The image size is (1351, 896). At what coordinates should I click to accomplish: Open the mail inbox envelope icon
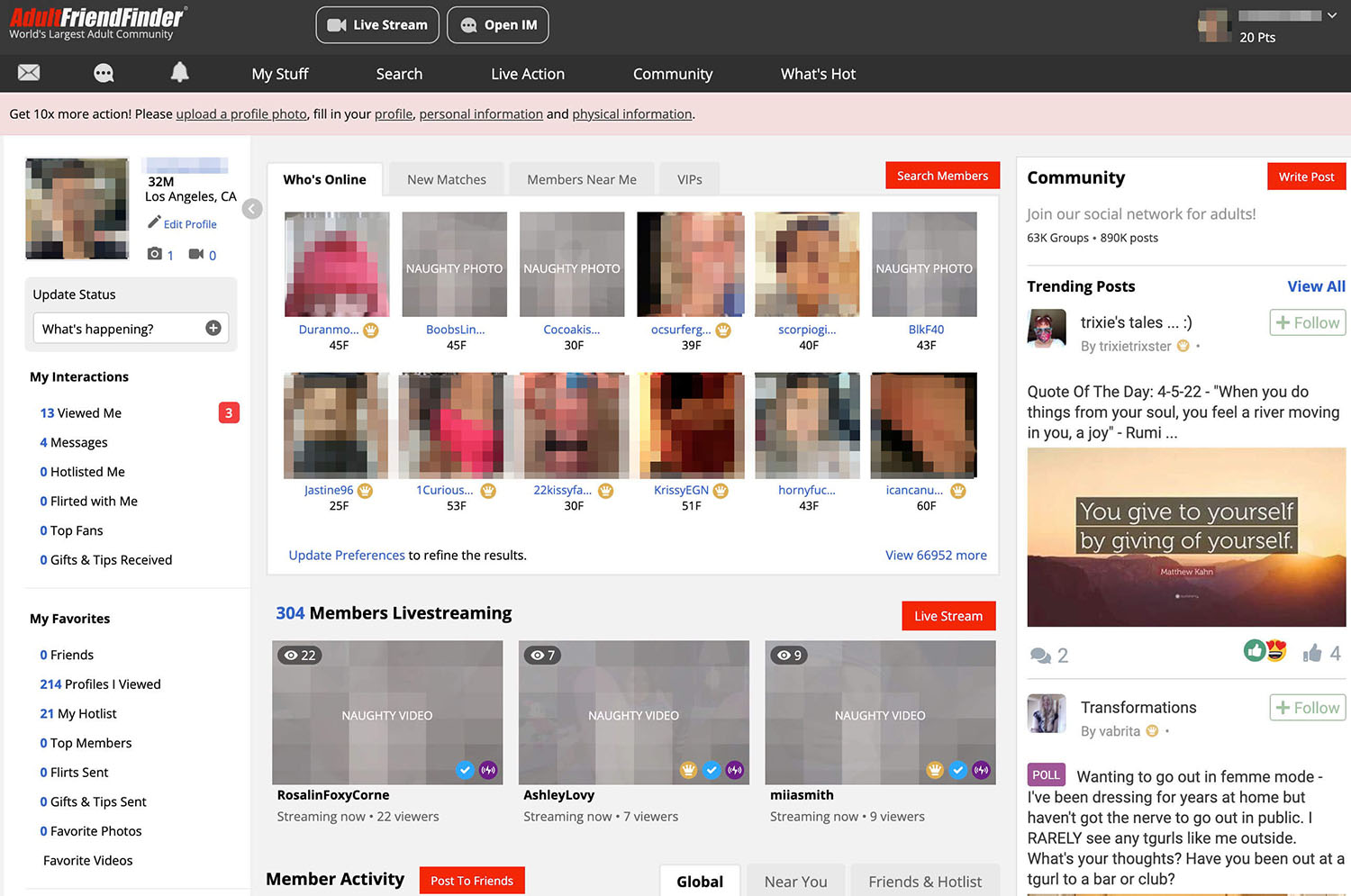tap(29, 73)
